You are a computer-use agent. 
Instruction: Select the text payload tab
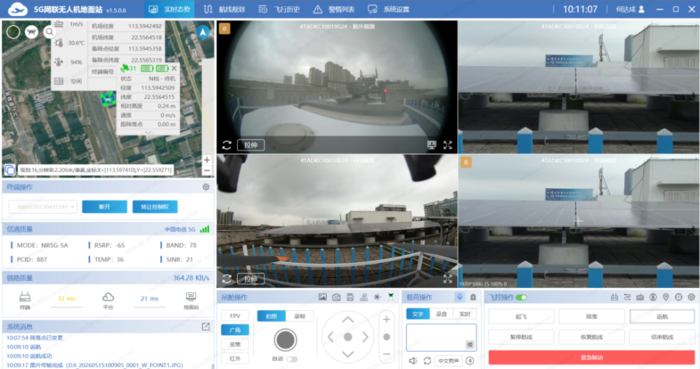point(418,314)
